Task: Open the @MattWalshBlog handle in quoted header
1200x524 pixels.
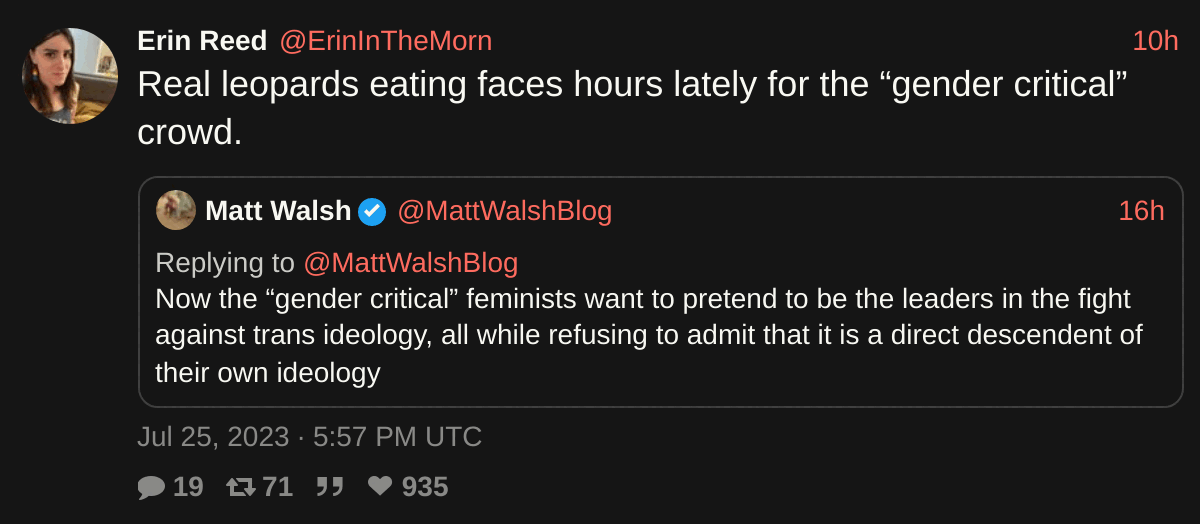Action: (x=504, y=211)
